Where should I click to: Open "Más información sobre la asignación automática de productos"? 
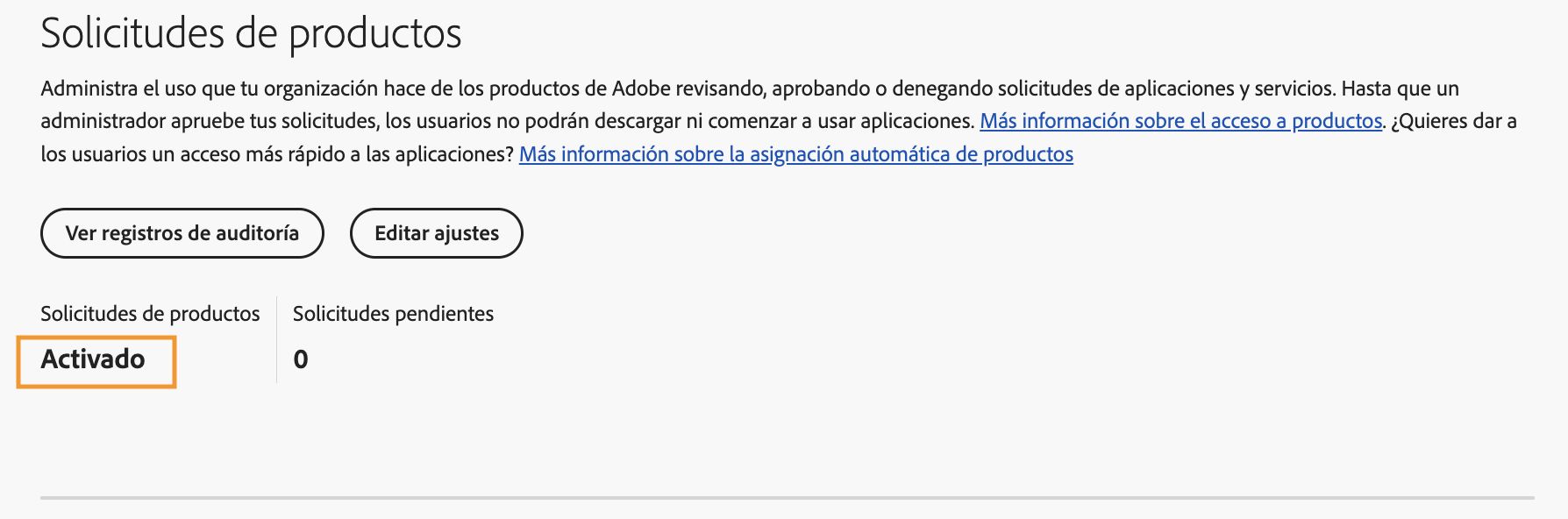(796, 155)
